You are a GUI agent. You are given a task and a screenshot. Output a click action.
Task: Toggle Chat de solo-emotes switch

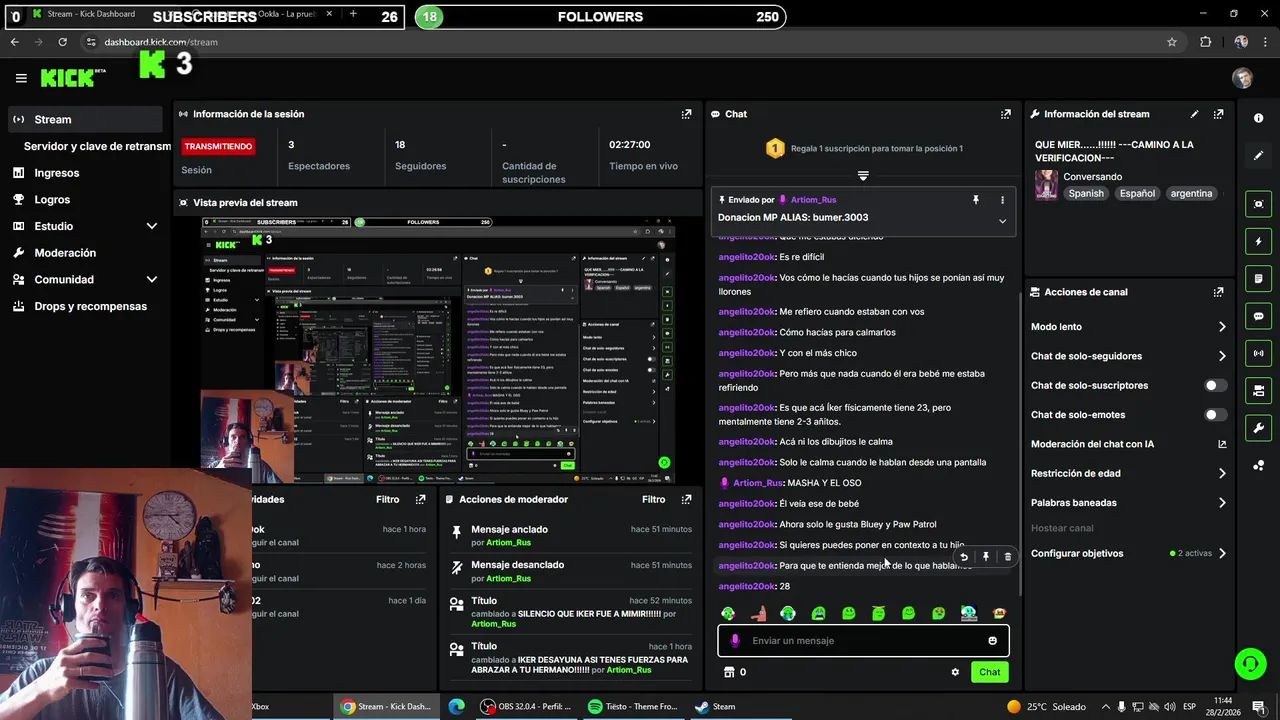click(1215, 414)
